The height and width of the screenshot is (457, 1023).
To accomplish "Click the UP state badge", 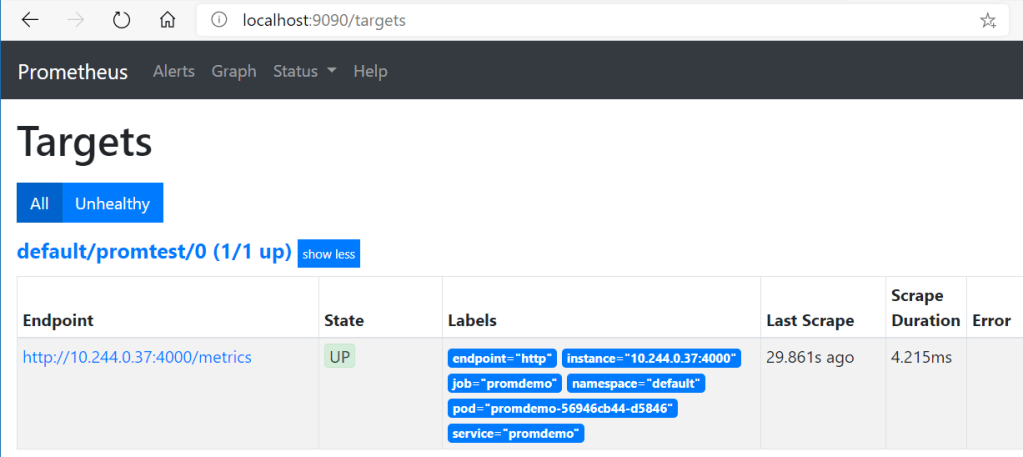I will (x=339, y=357).
